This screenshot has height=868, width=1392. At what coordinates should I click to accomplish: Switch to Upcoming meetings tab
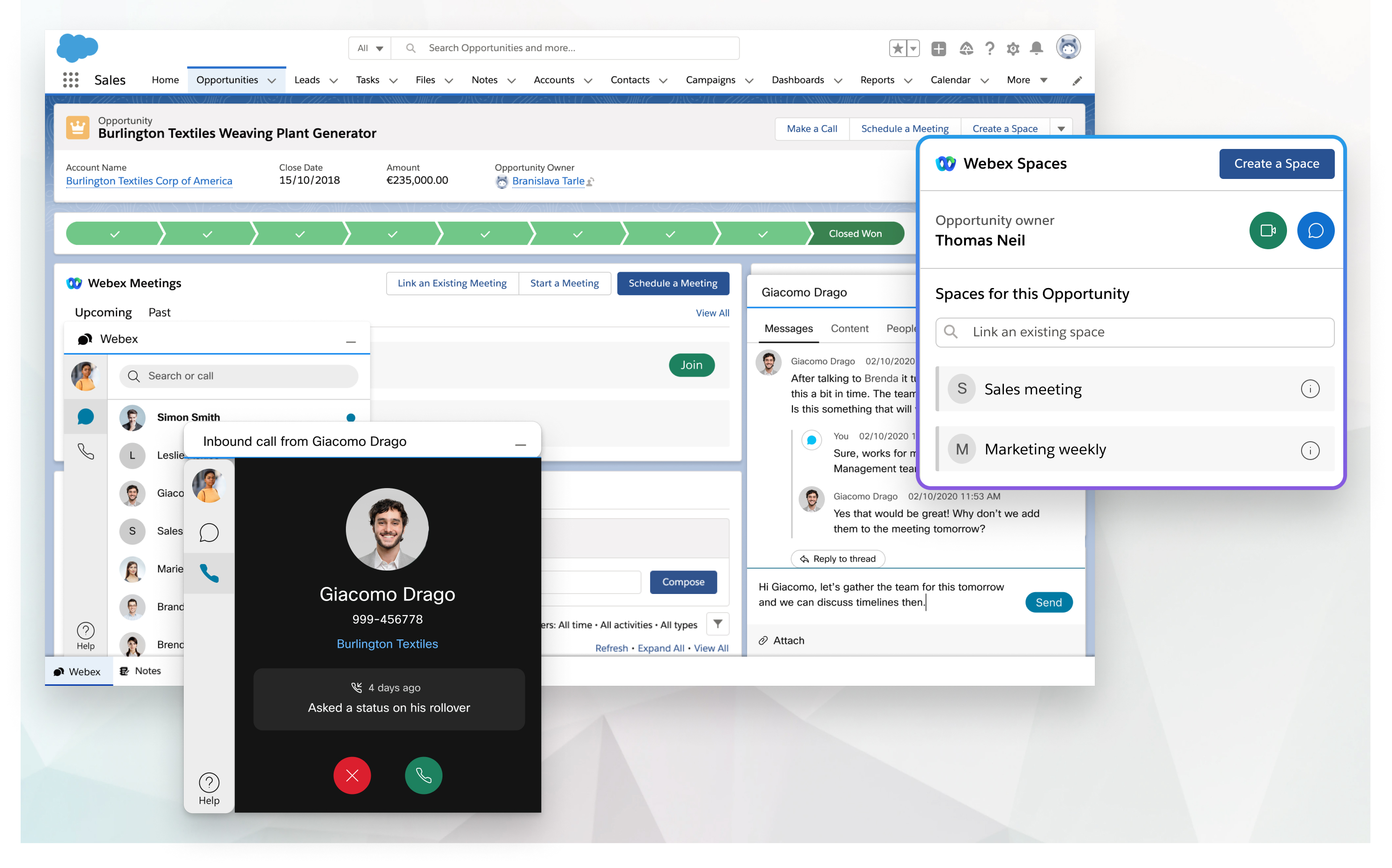[x=104, y=312]
